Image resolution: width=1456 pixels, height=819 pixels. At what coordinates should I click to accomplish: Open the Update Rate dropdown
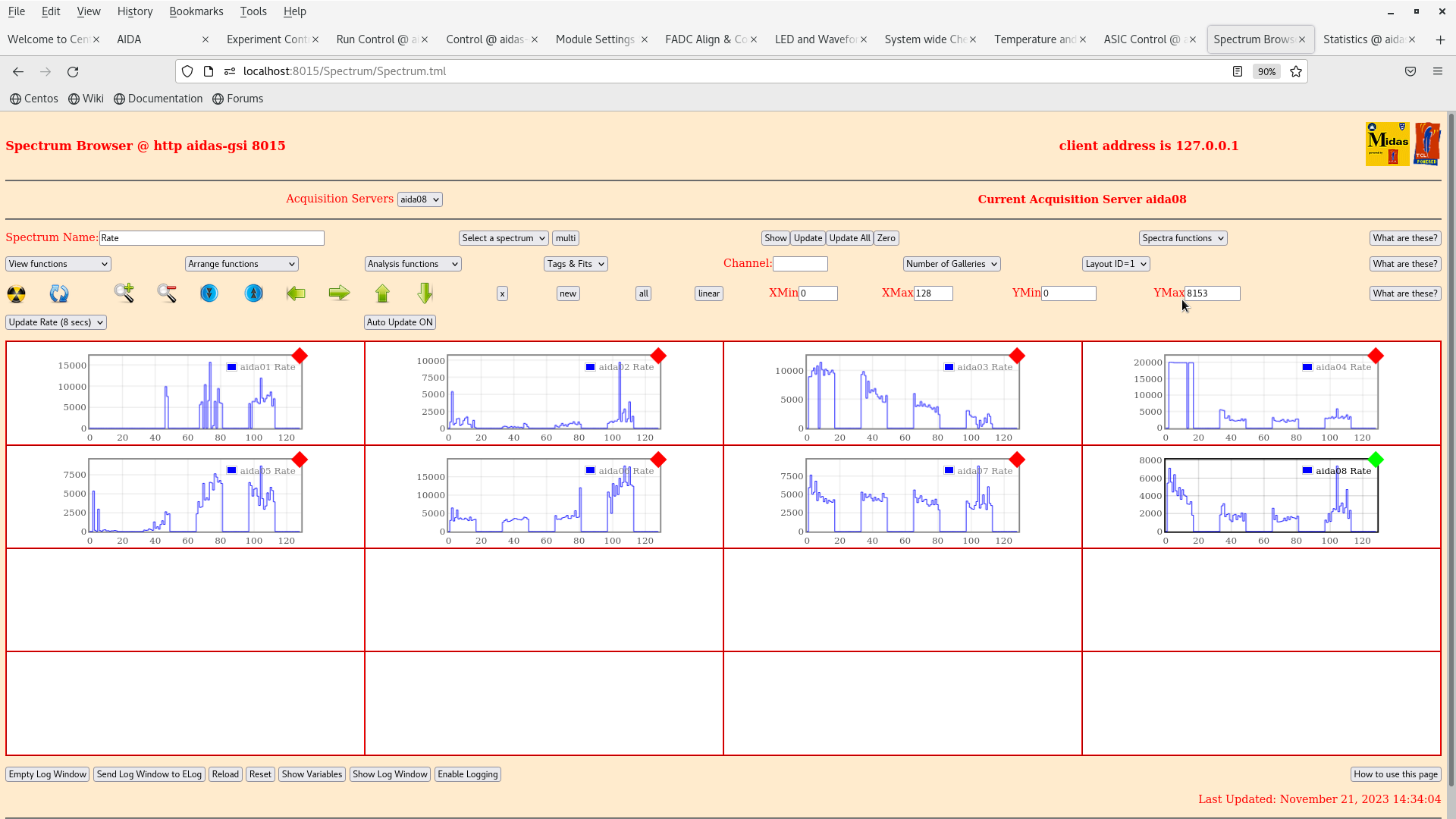pyautogui.click(x=56, y=322)
